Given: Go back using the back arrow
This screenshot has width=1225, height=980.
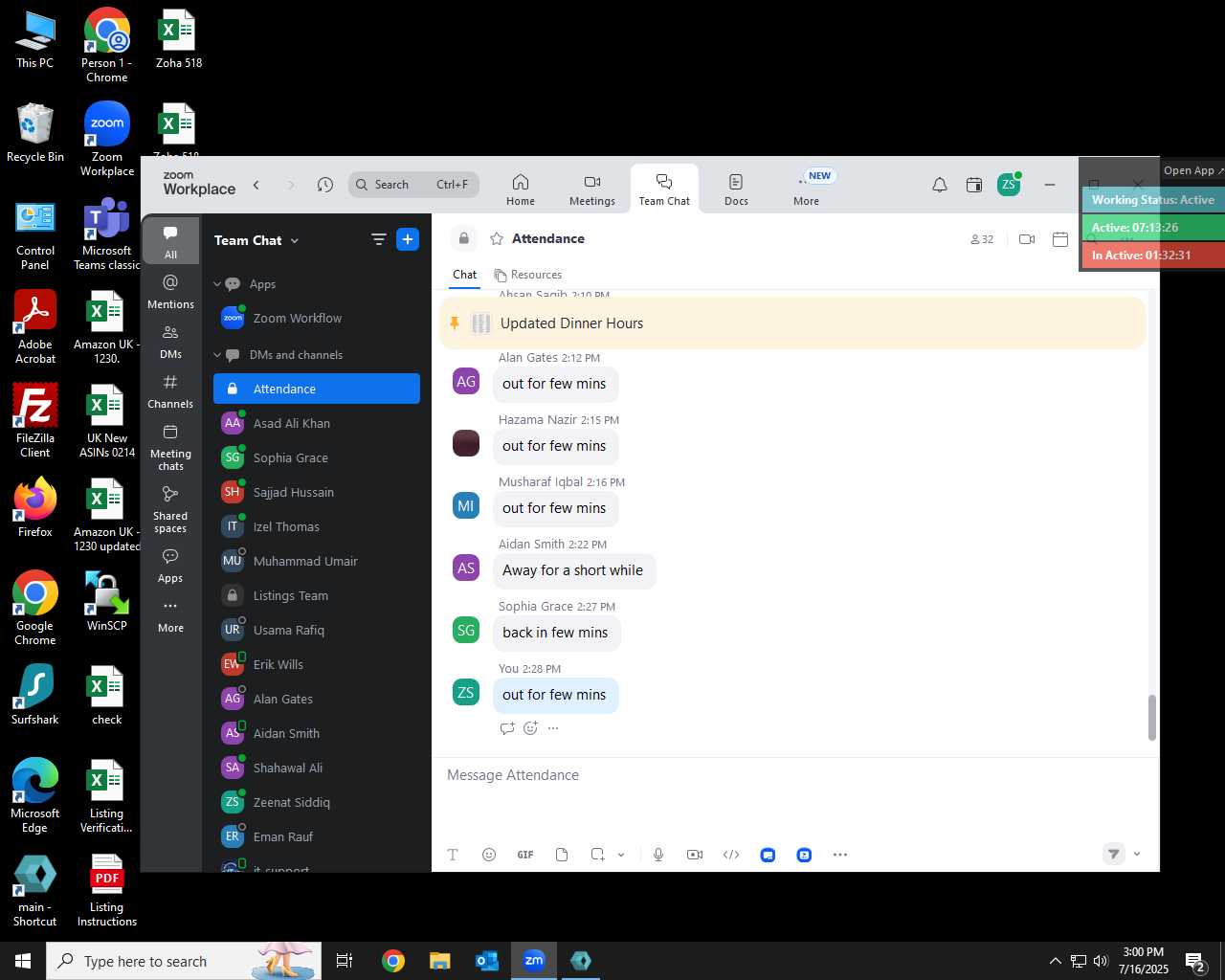Looking at the screenshot, I should [256, 185].
